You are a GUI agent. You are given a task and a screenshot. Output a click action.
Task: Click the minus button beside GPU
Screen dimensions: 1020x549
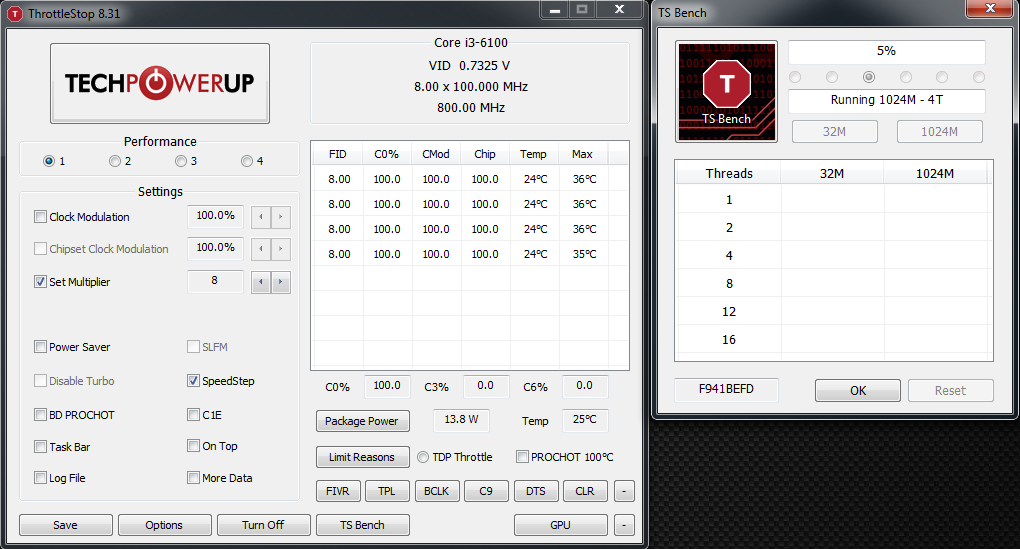click(x=624, y=525)
